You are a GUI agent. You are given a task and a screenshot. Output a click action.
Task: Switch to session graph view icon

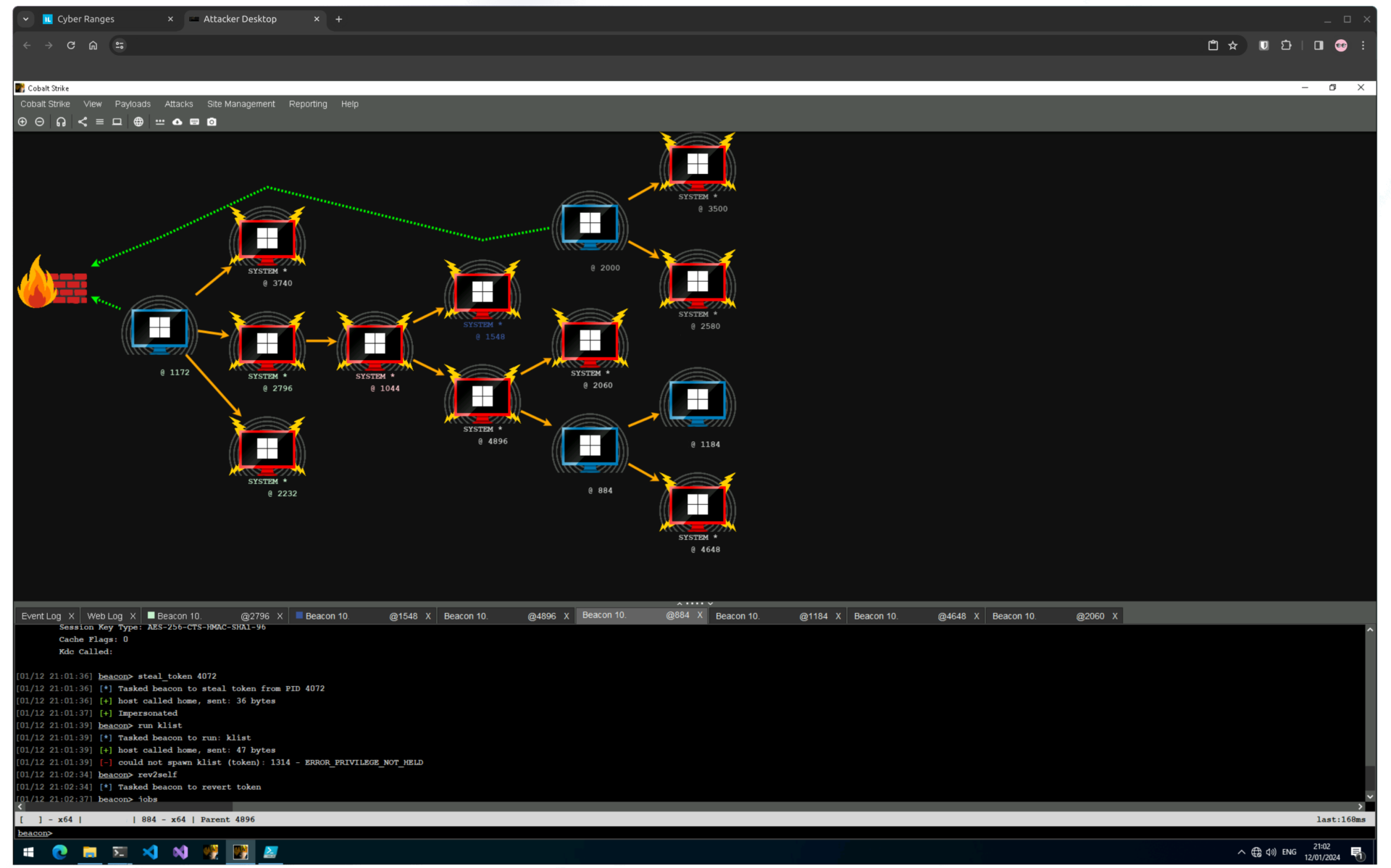tap(82, 122)
